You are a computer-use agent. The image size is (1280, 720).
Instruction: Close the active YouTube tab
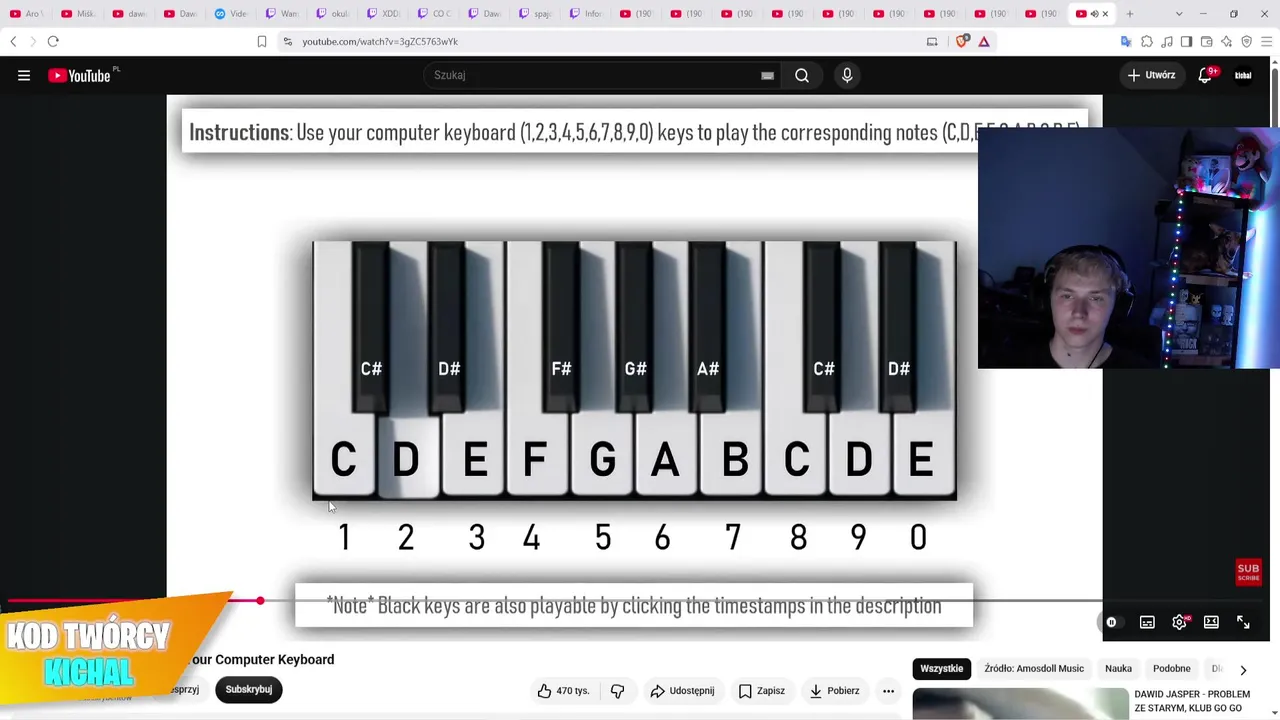click(1105, 14)
